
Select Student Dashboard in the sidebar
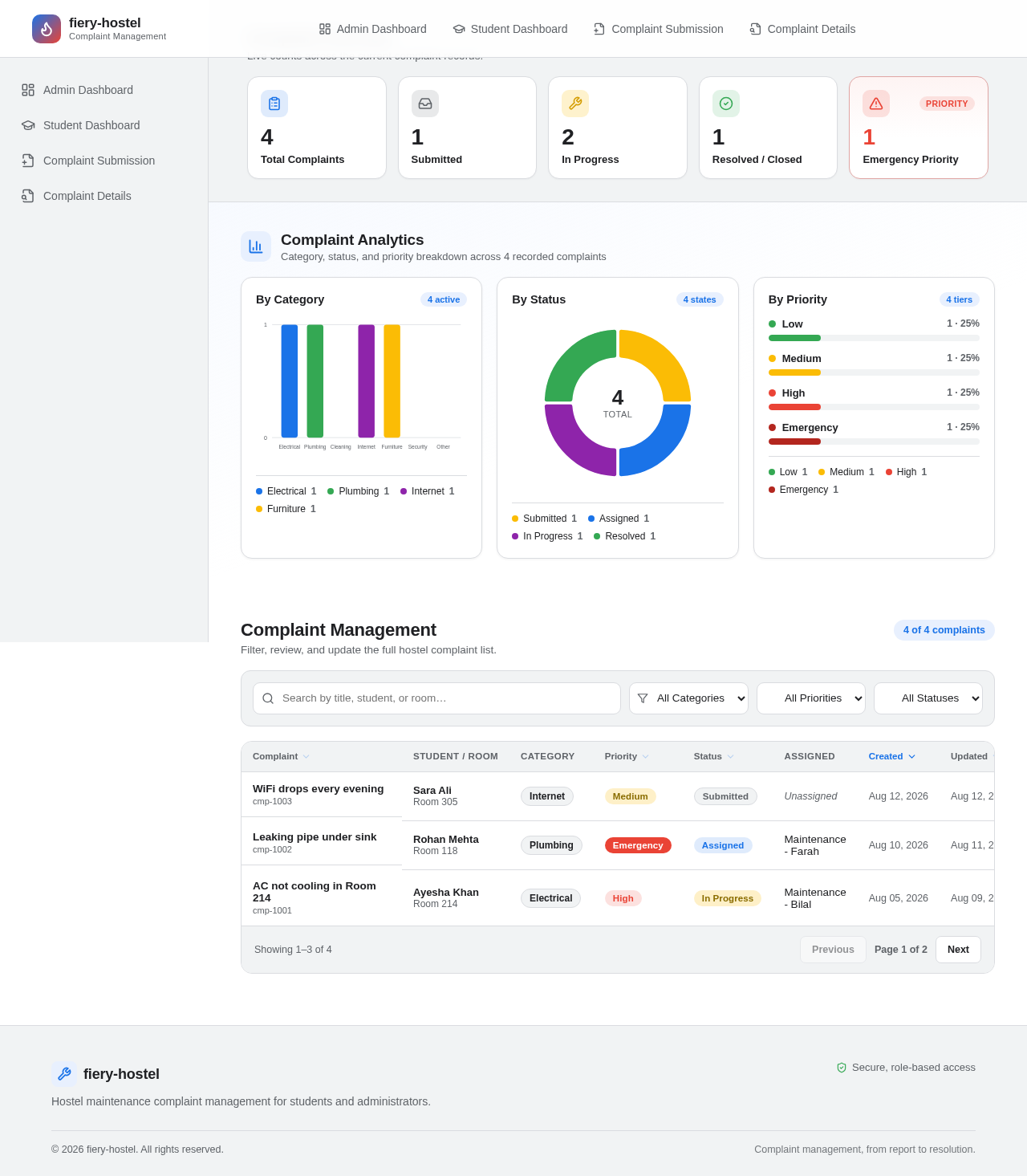(104, 125)
